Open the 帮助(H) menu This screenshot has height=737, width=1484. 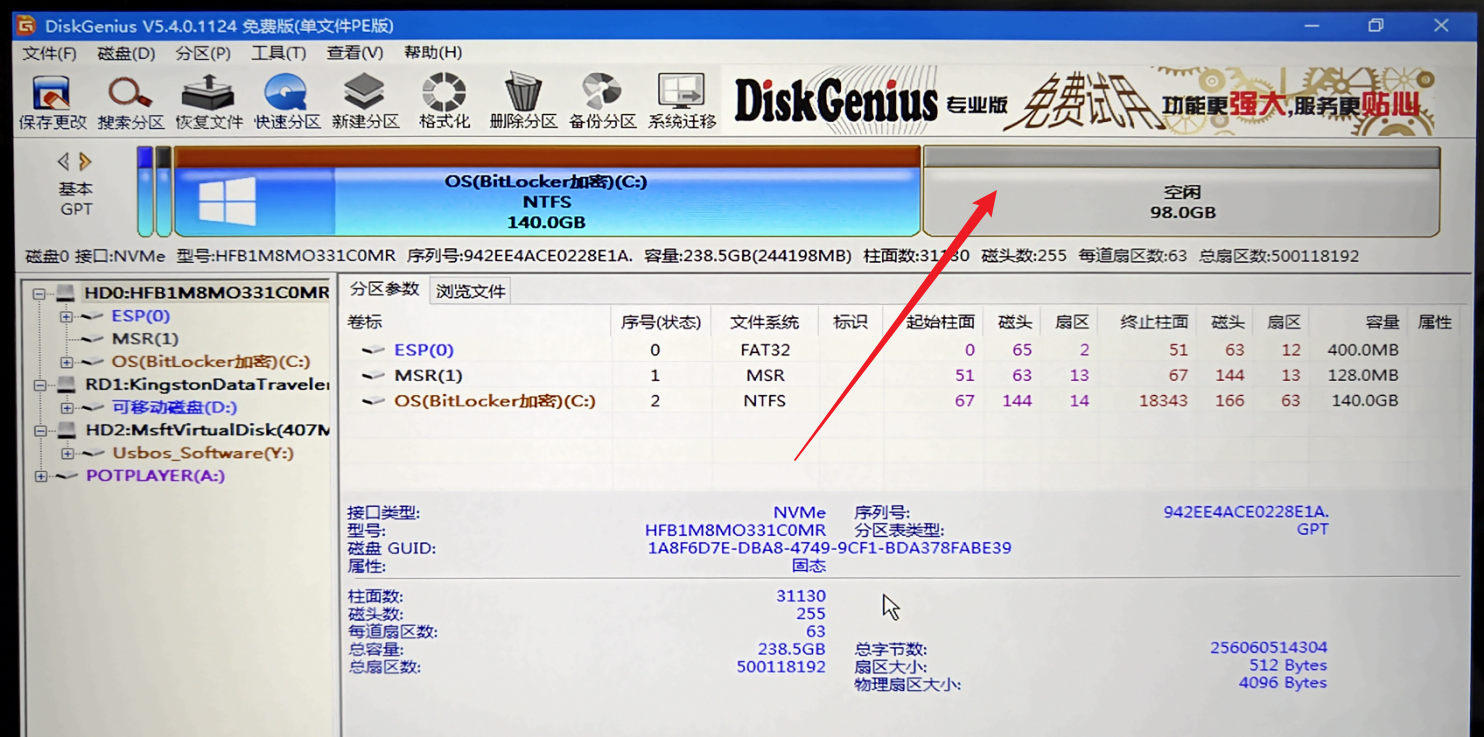point(433,53)
